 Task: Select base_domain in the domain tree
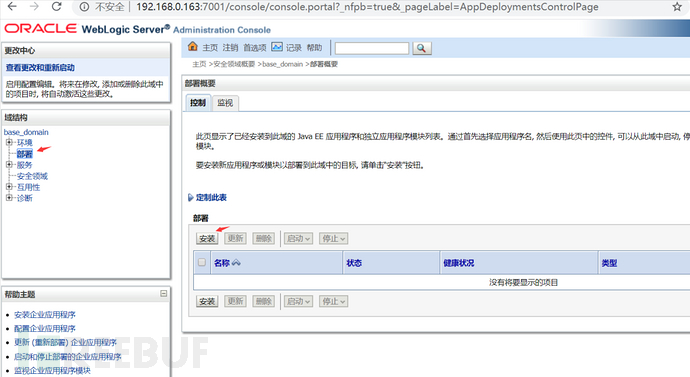click(26, 132)
